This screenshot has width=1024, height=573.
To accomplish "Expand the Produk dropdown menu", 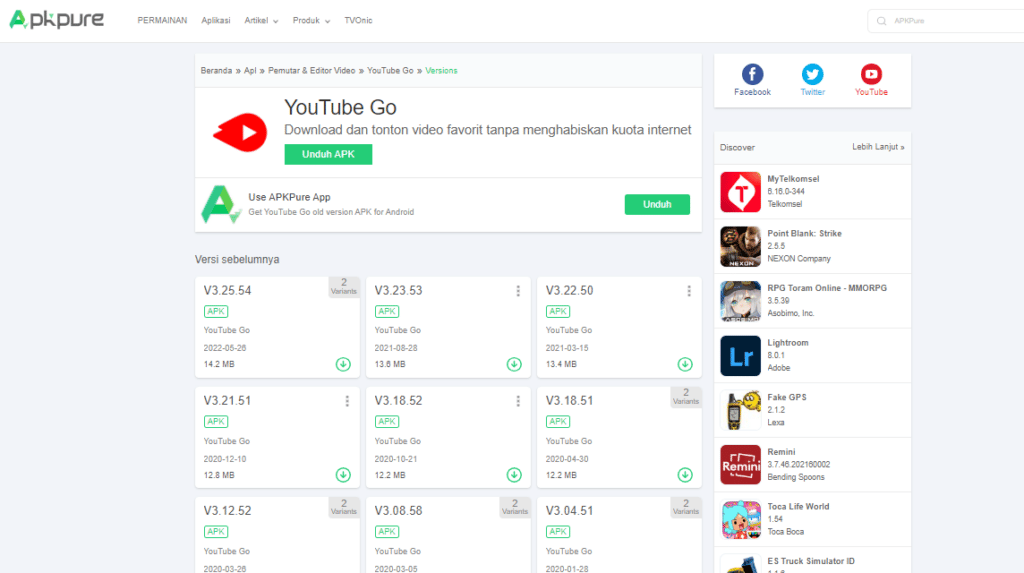I will (312, 20).
